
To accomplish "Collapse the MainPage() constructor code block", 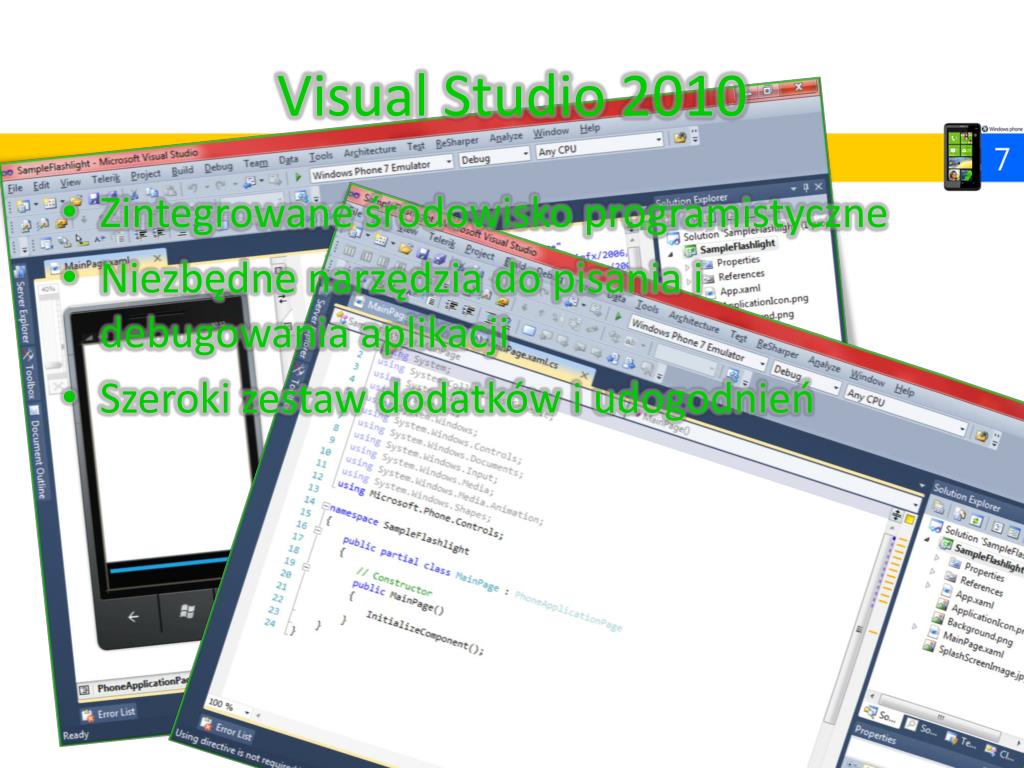I will [306, 568].
